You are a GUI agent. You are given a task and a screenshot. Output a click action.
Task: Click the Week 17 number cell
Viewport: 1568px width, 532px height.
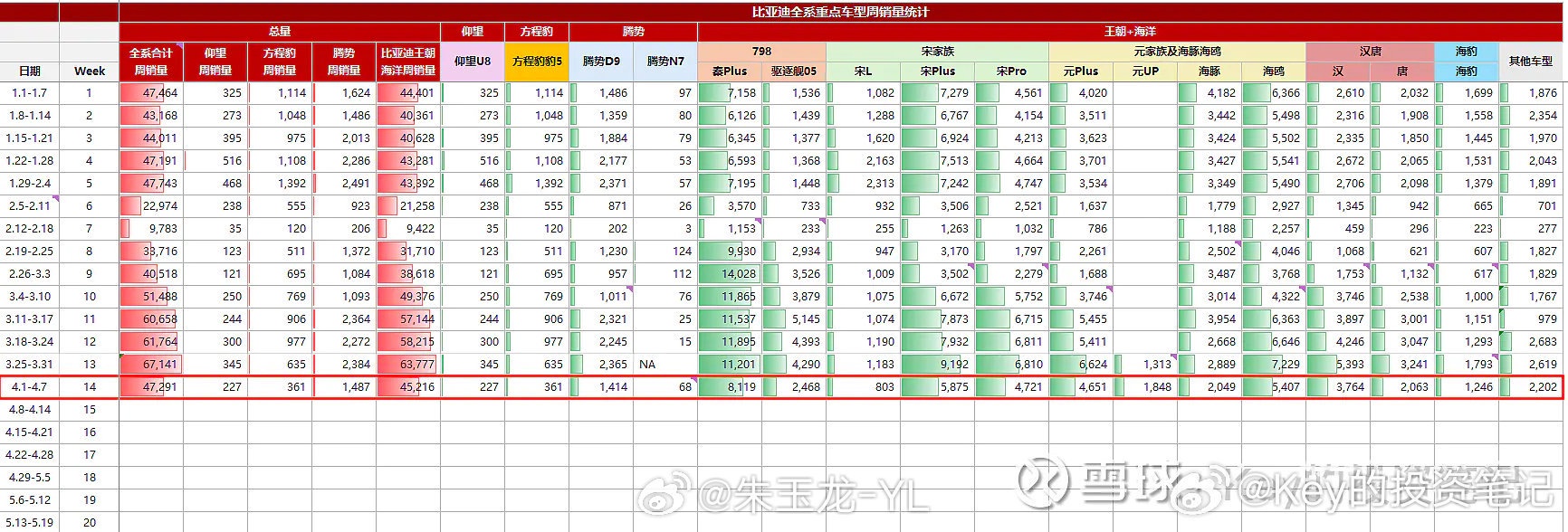point(90,454)
